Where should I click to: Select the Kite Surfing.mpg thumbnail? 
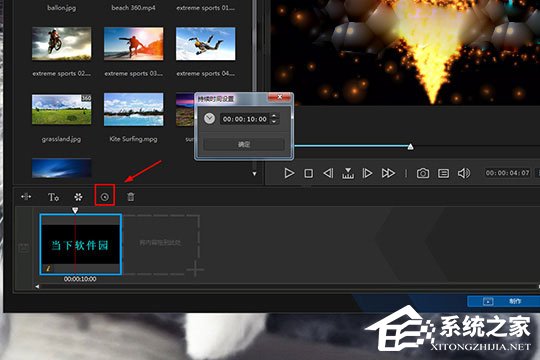[134, 109]
